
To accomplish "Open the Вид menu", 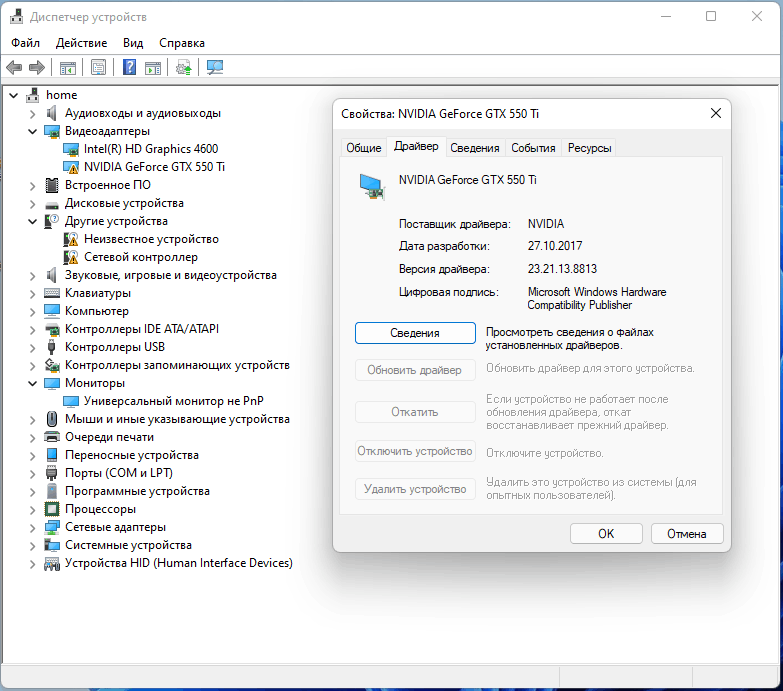I will pyautogui.click(x=133, y=43).
